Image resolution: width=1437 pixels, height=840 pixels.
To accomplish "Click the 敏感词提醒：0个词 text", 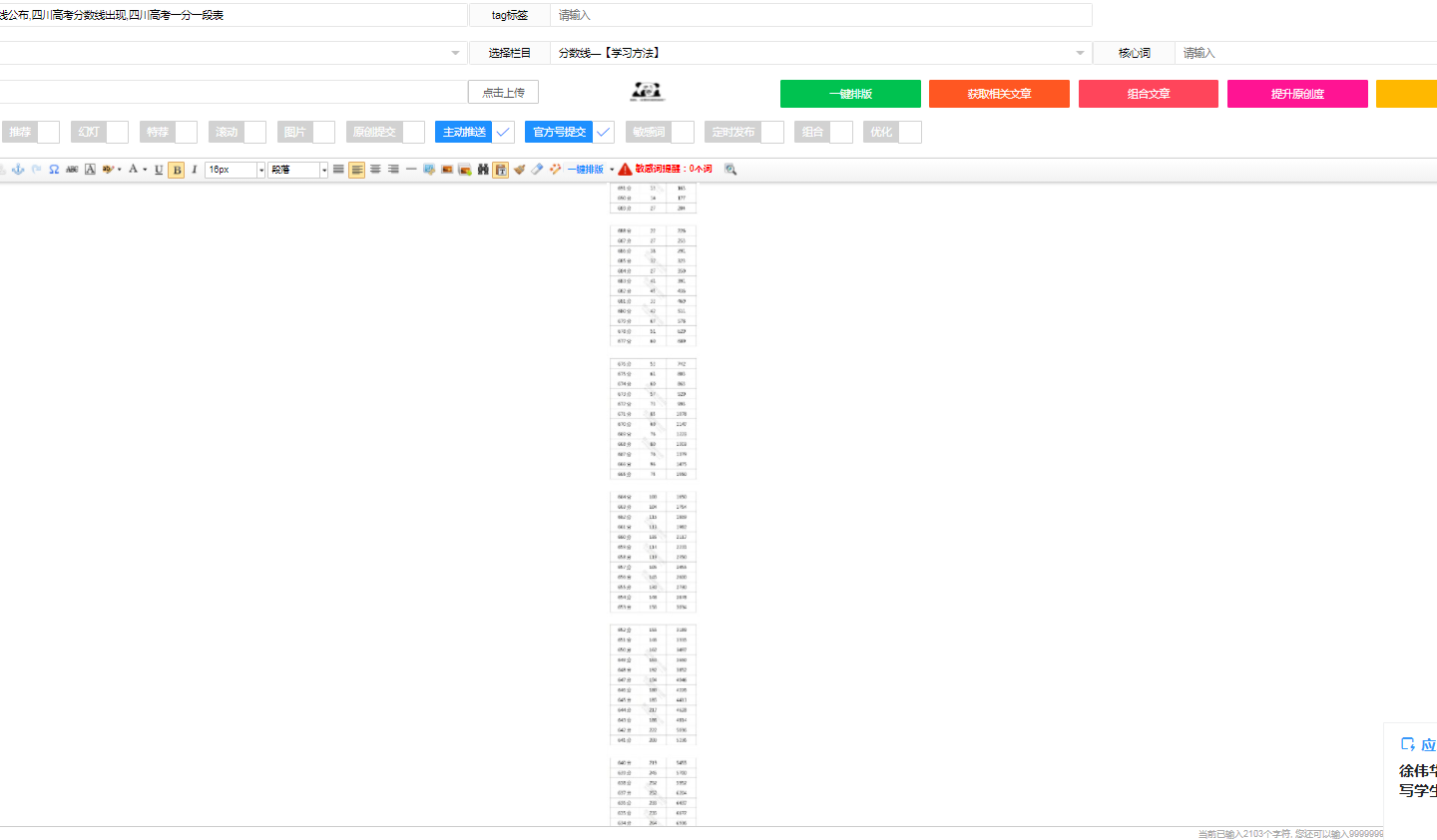I will point(674,170).
